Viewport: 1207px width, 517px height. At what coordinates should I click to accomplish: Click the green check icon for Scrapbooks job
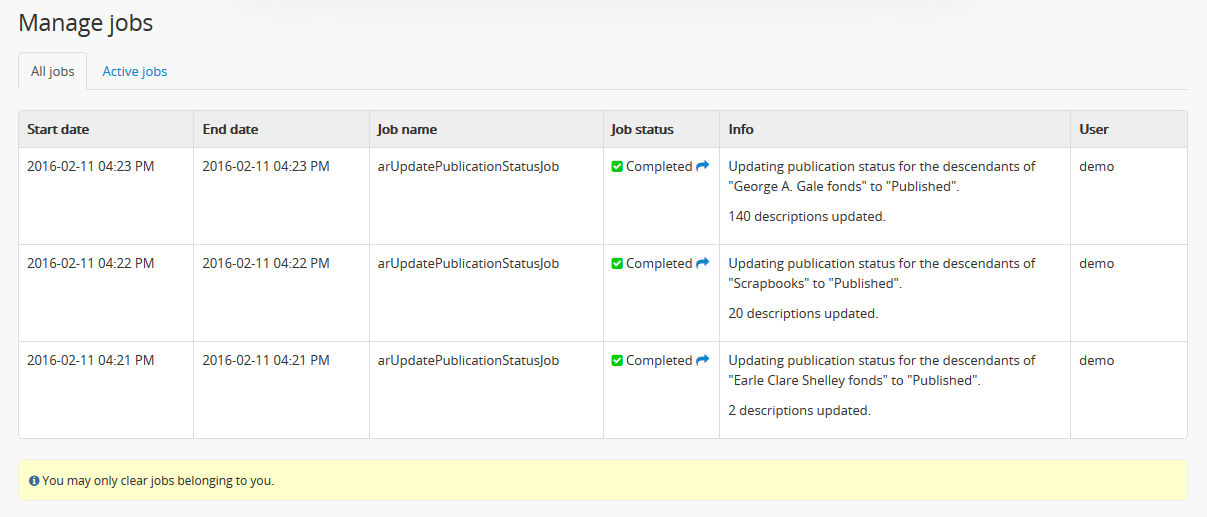pos(617,264)
